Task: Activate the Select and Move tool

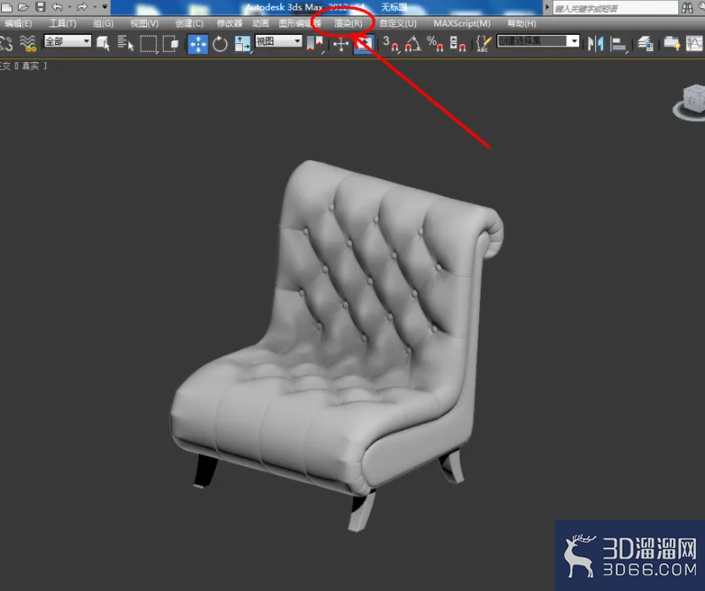Action: [198, 44]
